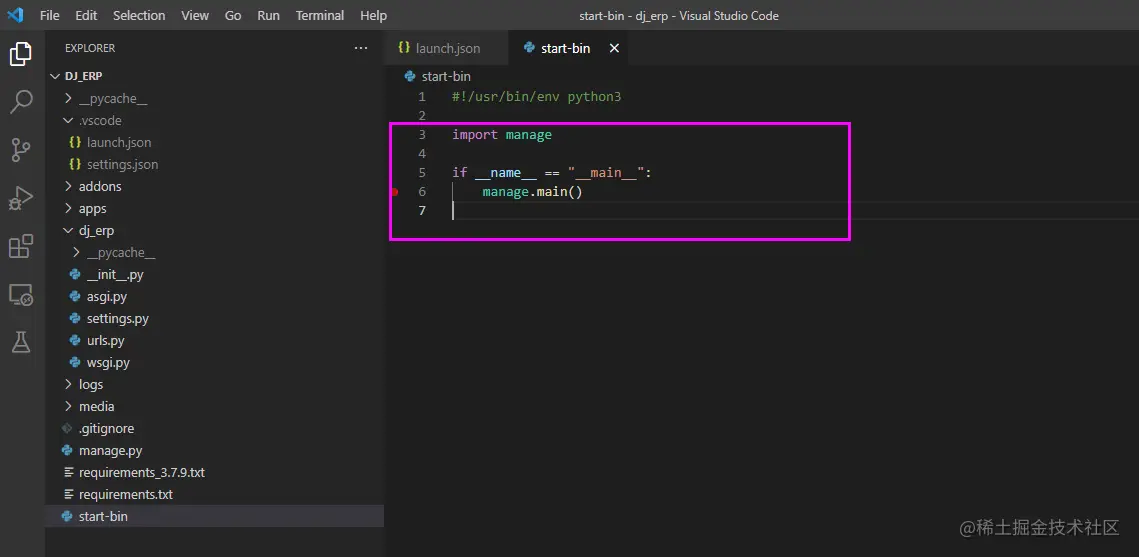Open the Terminal menu
Viewport: 1139px width, 557px height.
coord(320,15)
